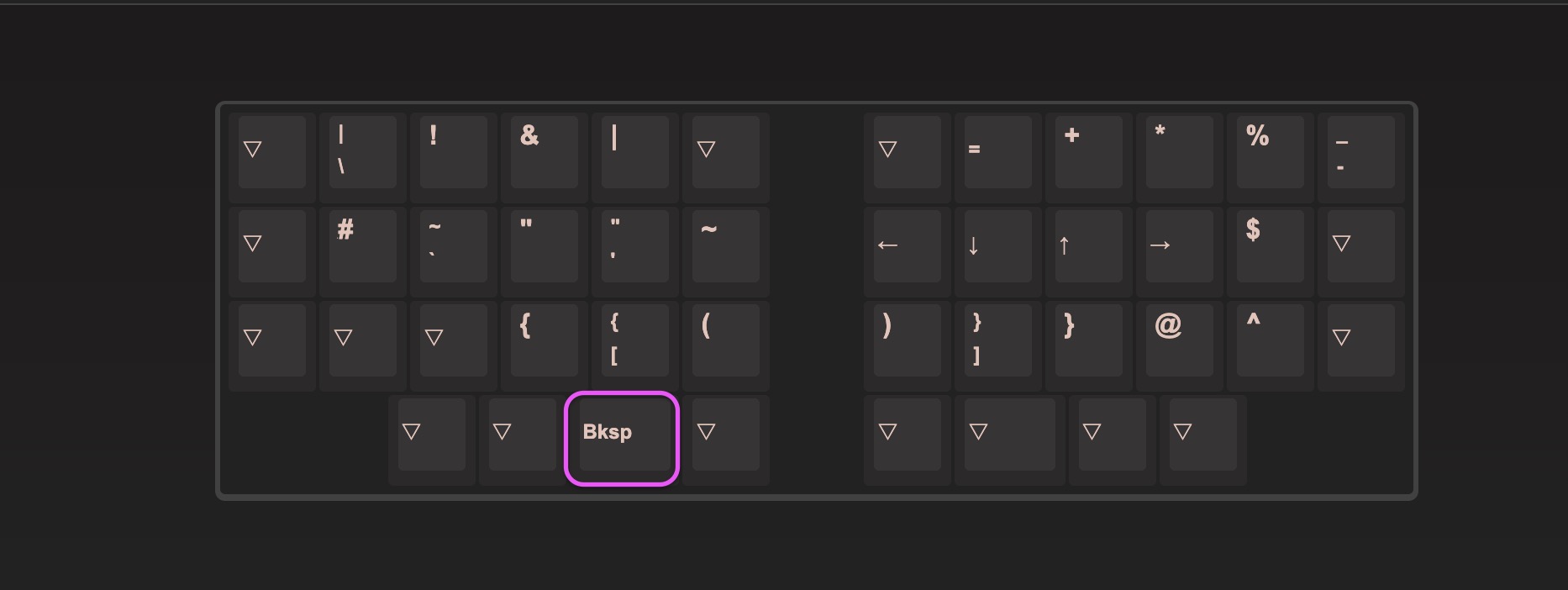Select the exclamation mark (!) key
The image size is (1568, 590).
click(x=453, y=152)
